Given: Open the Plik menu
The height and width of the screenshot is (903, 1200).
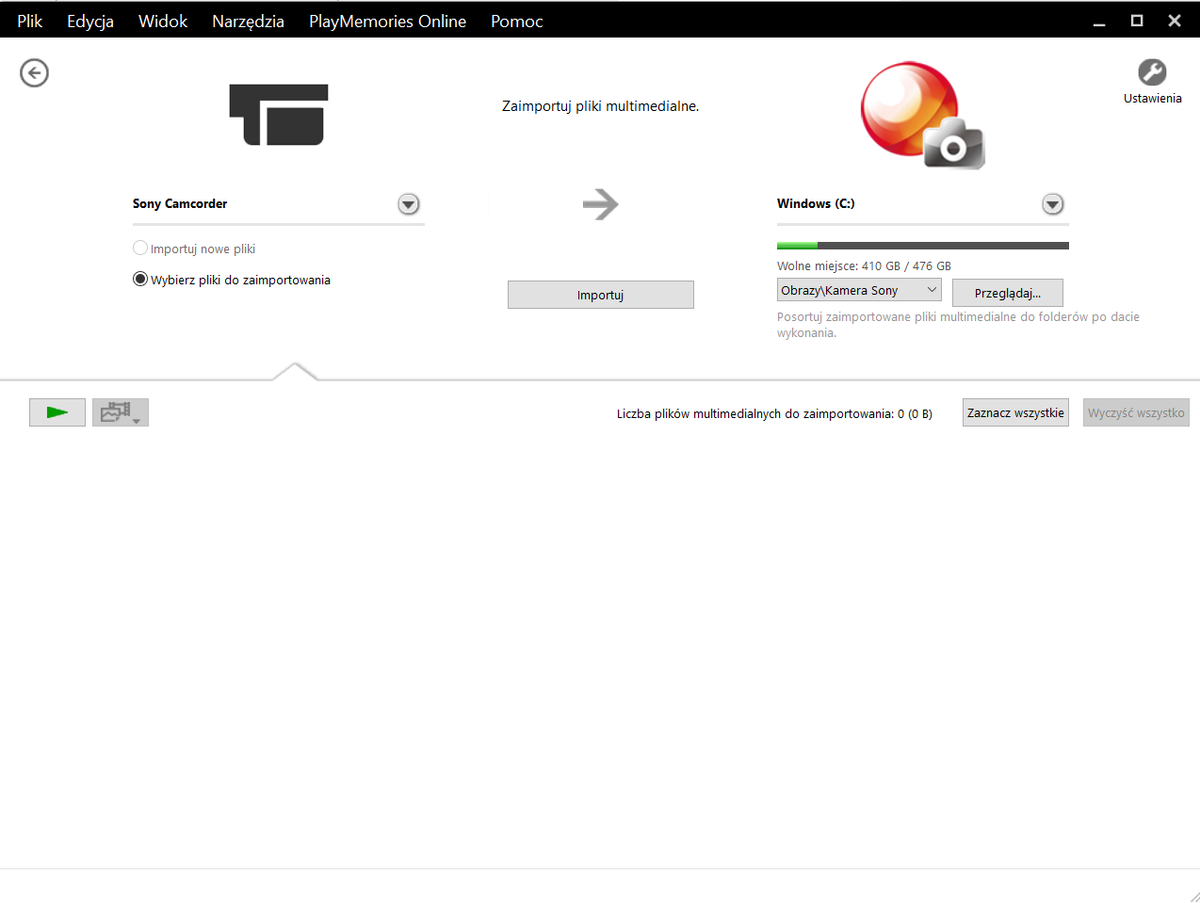Looking at the screenshot, I should 30,21.
